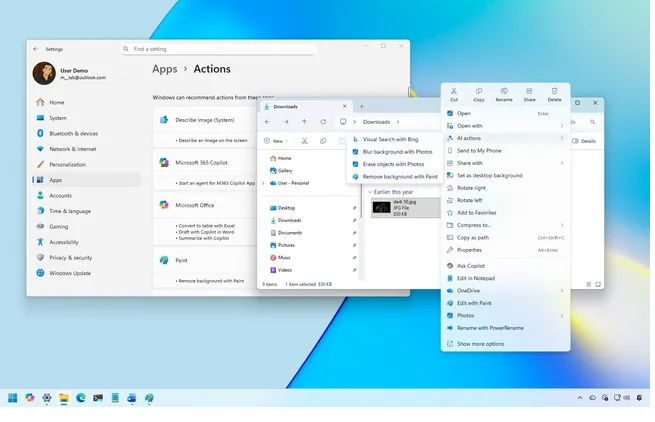Open Network & internet in Settings
The image size is (655, 422).
click(86, 149)
